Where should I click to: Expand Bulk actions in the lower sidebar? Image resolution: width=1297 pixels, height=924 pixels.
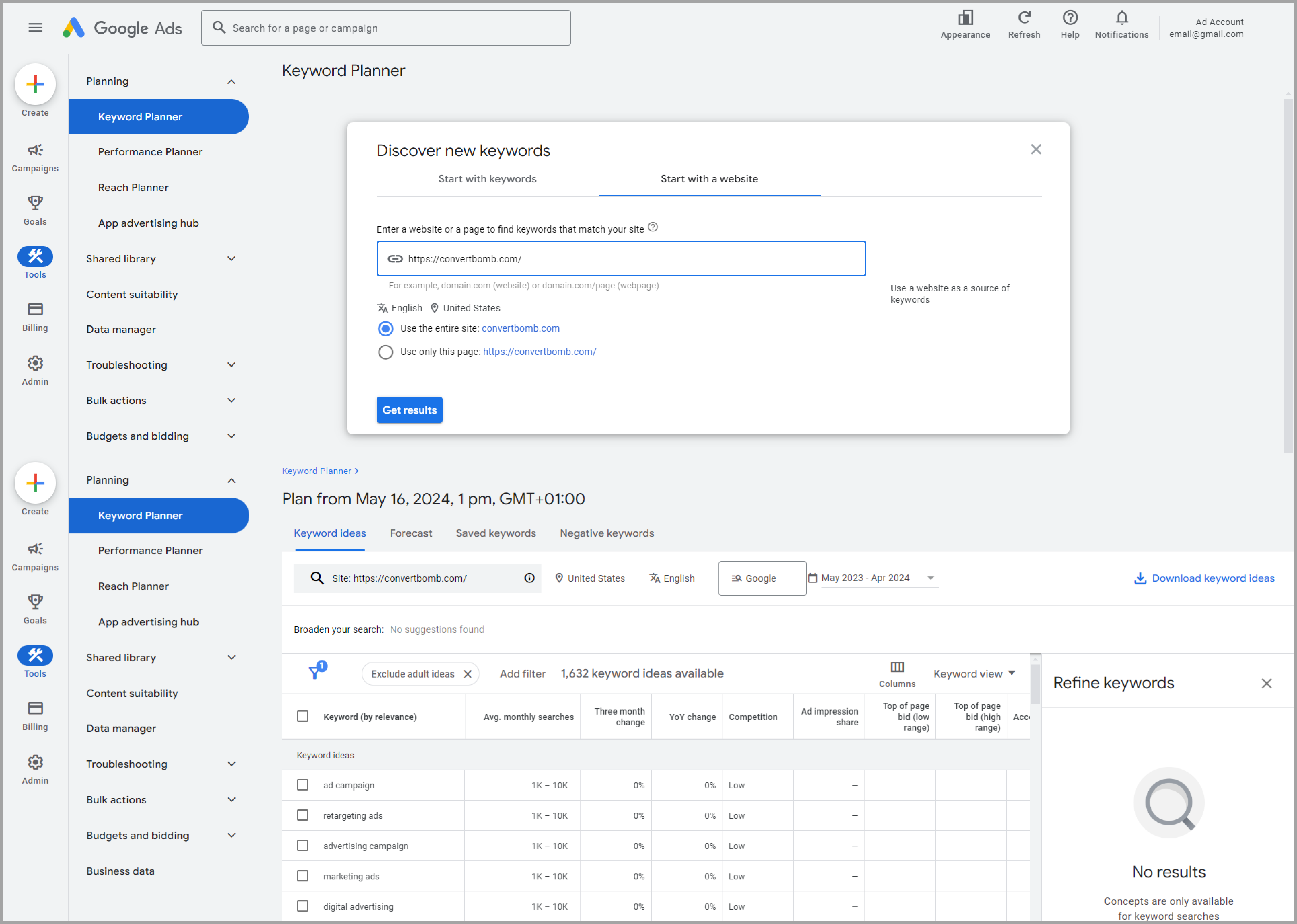pyautogui.click(x=231, y=799)
